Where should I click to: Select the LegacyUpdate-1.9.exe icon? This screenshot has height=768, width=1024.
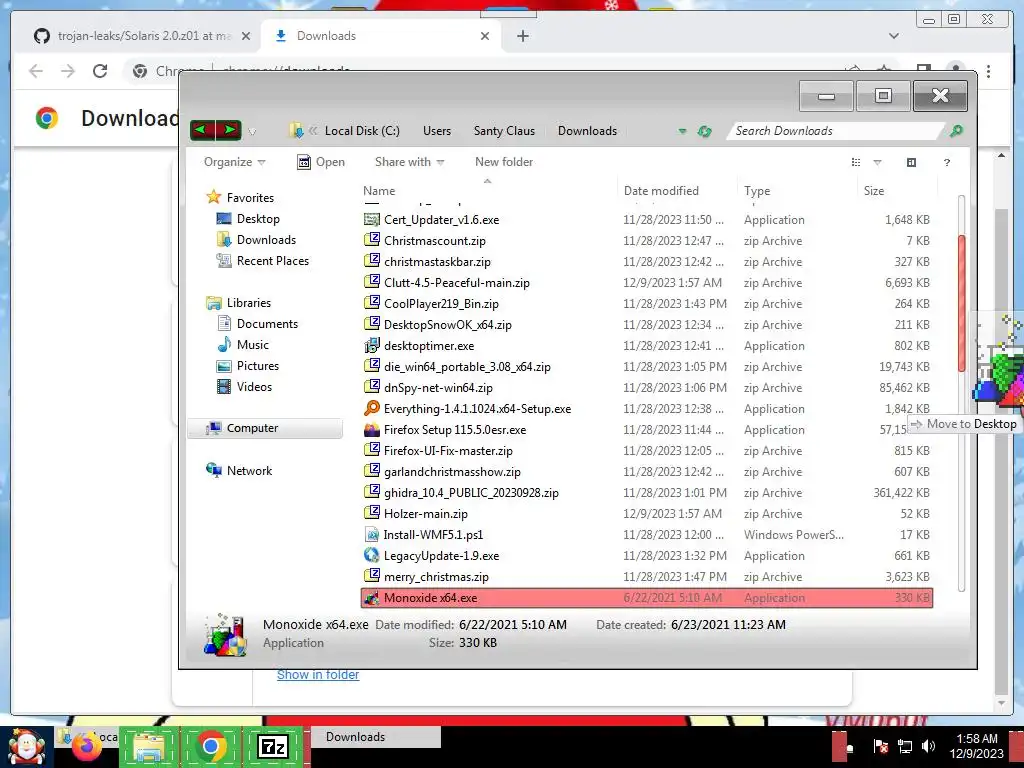[x=372, y=555]
